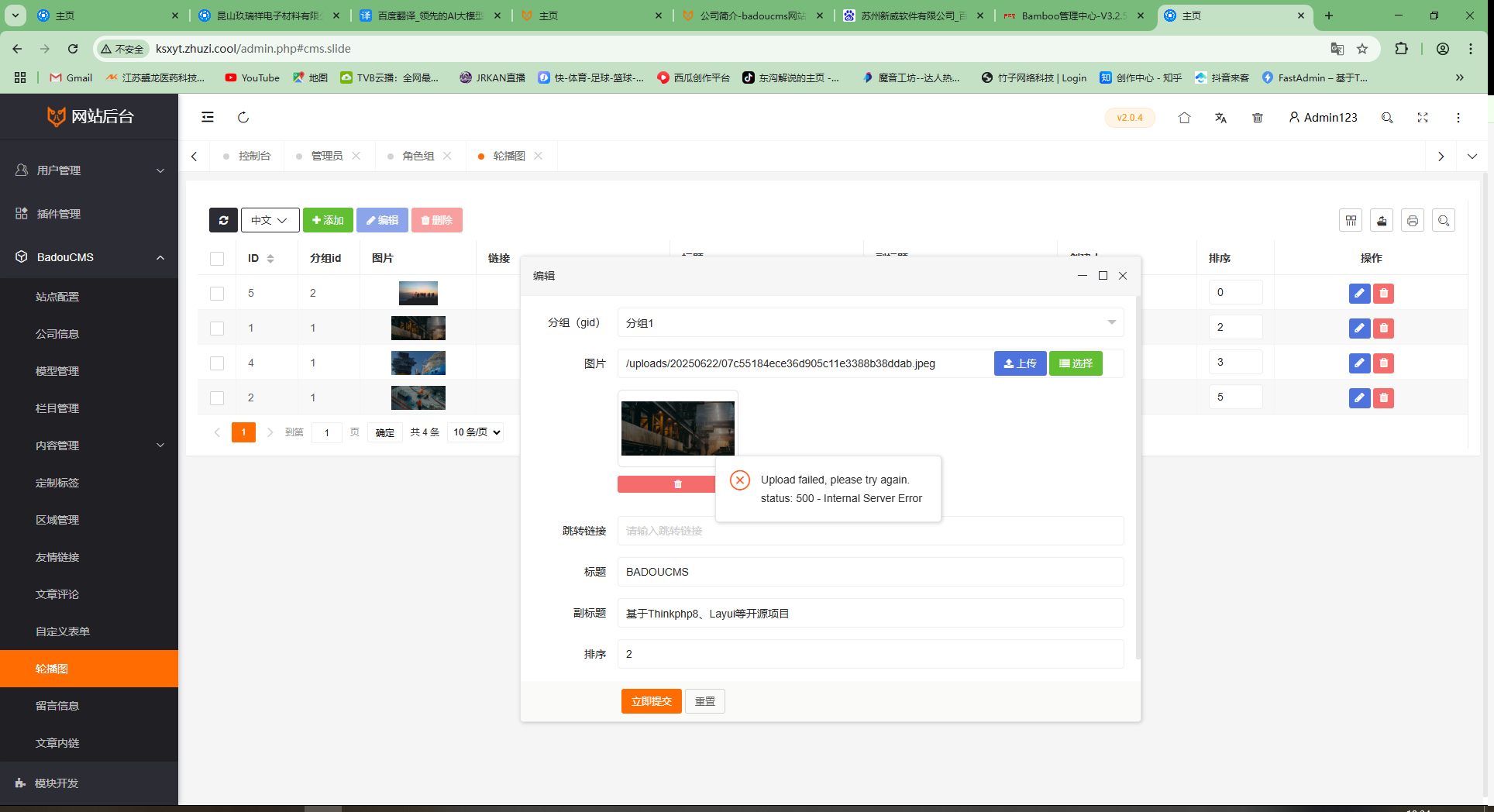
Task: Sort the table by the ID column
Action: 269,258
